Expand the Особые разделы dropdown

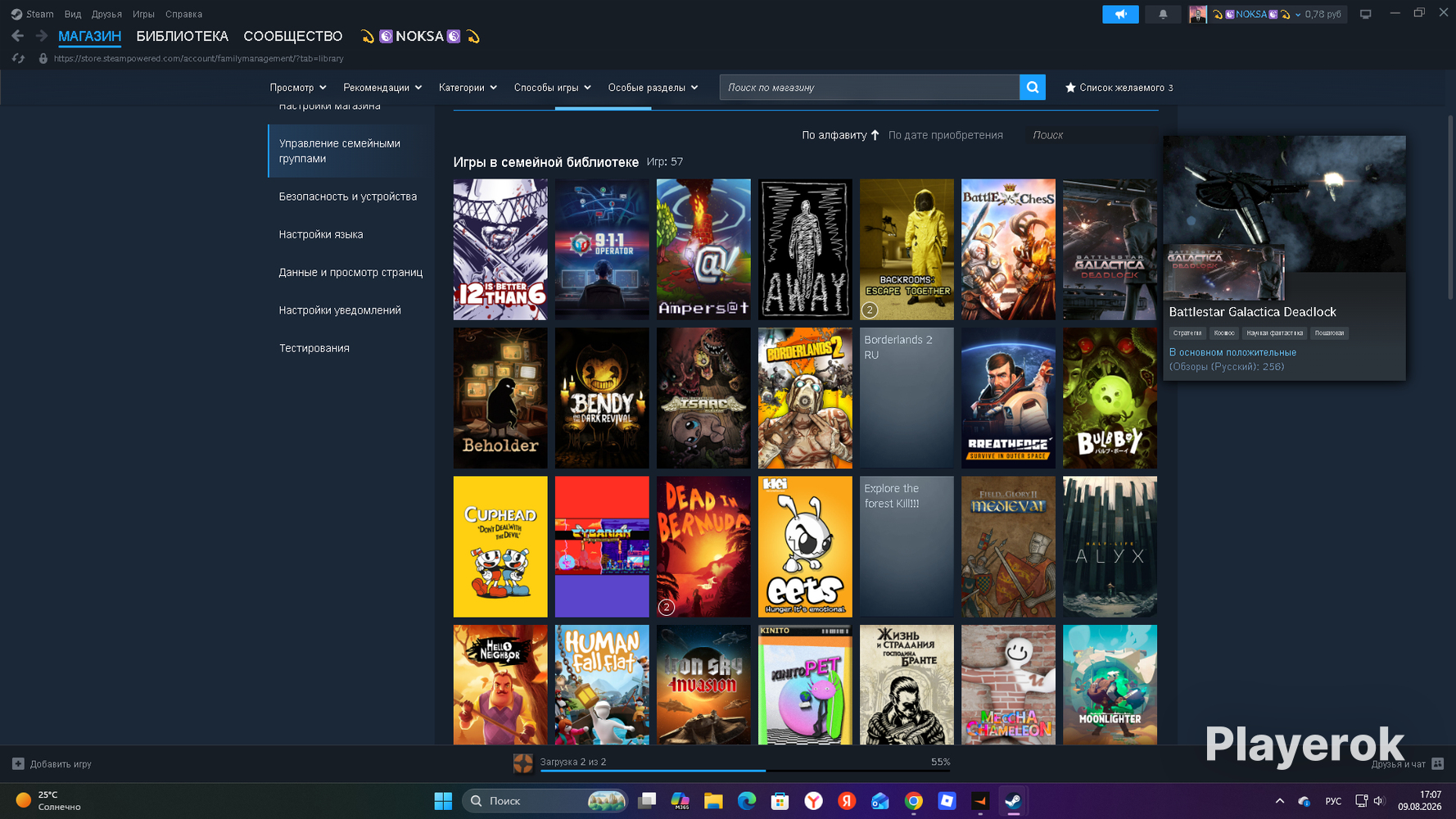point(653,88)
